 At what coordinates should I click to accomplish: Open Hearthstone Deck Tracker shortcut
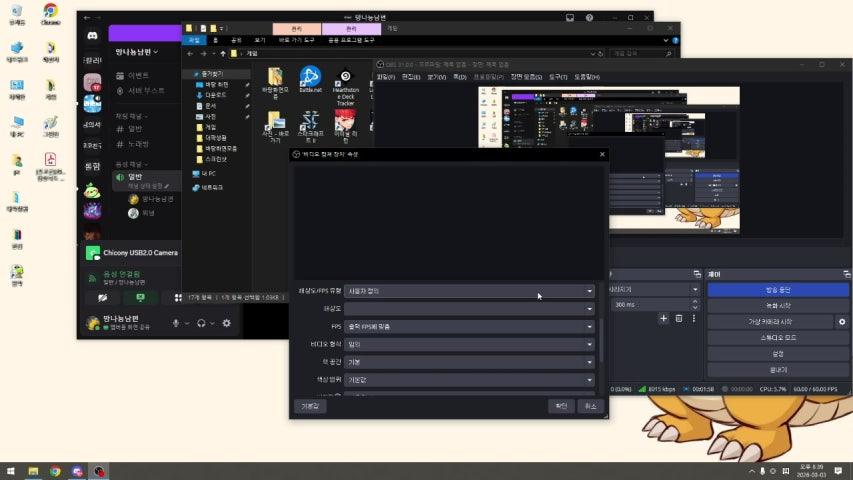pyautogui.click(x=345, y=87)
